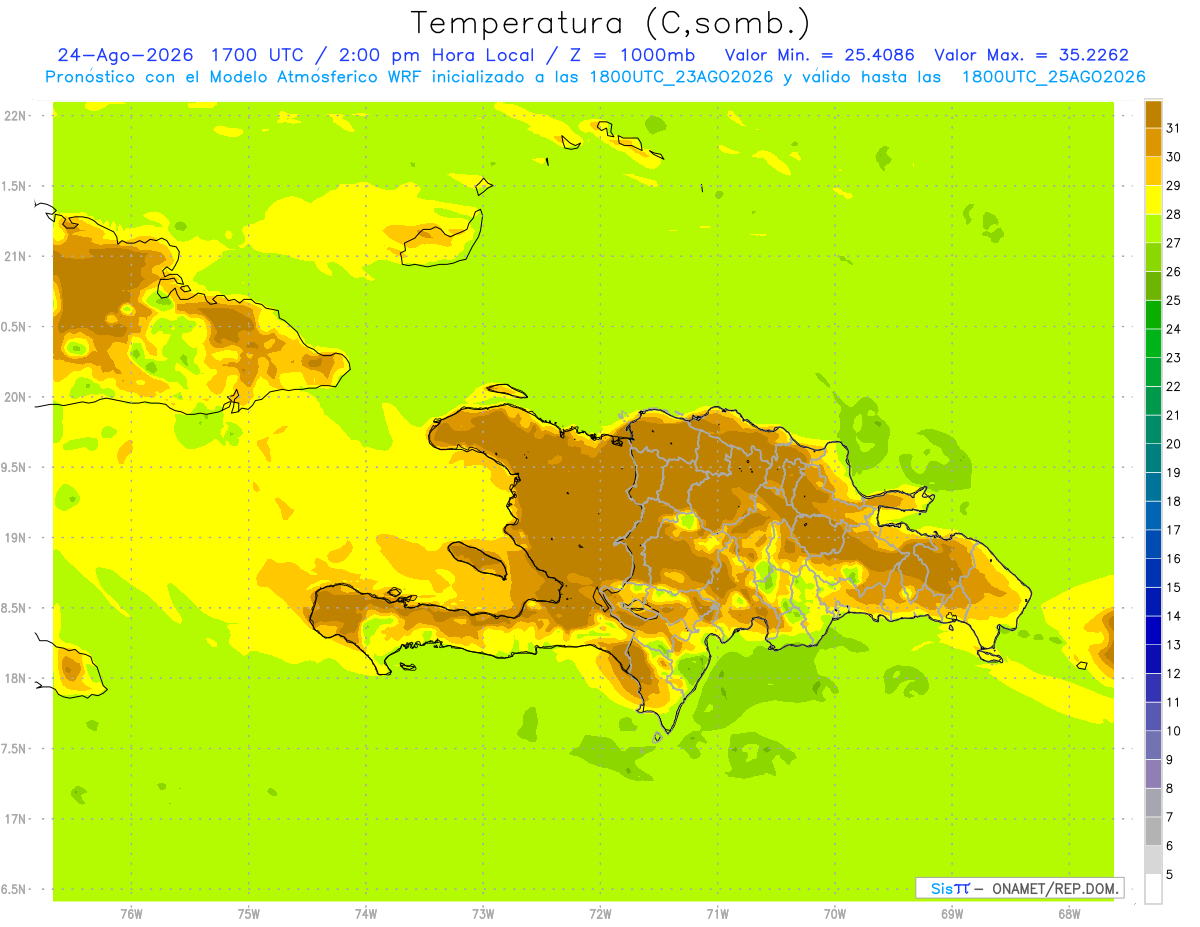Viewport: 1200px width, 927px height.
Task: Click longitude label '76W'
Action: tap(131, 914)
